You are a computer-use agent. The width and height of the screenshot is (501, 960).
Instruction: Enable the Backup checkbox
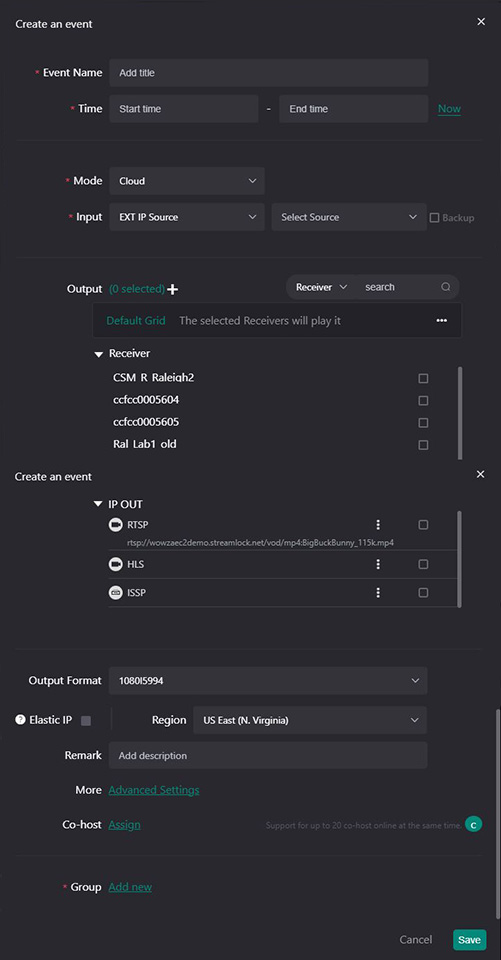434,217
